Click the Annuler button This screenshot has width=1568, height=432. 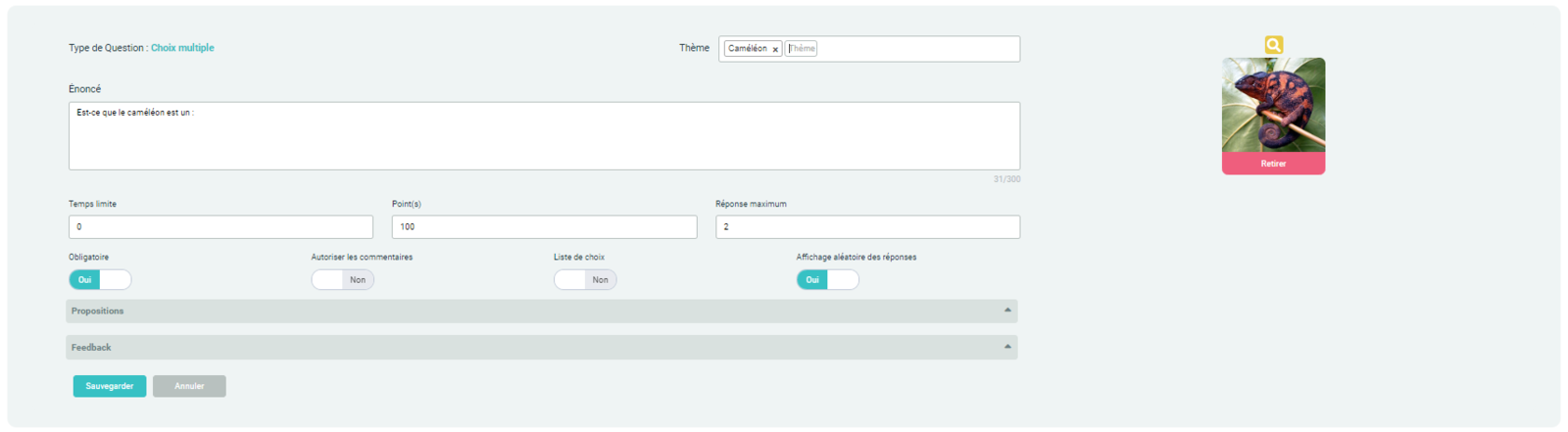tap(189, 386)
